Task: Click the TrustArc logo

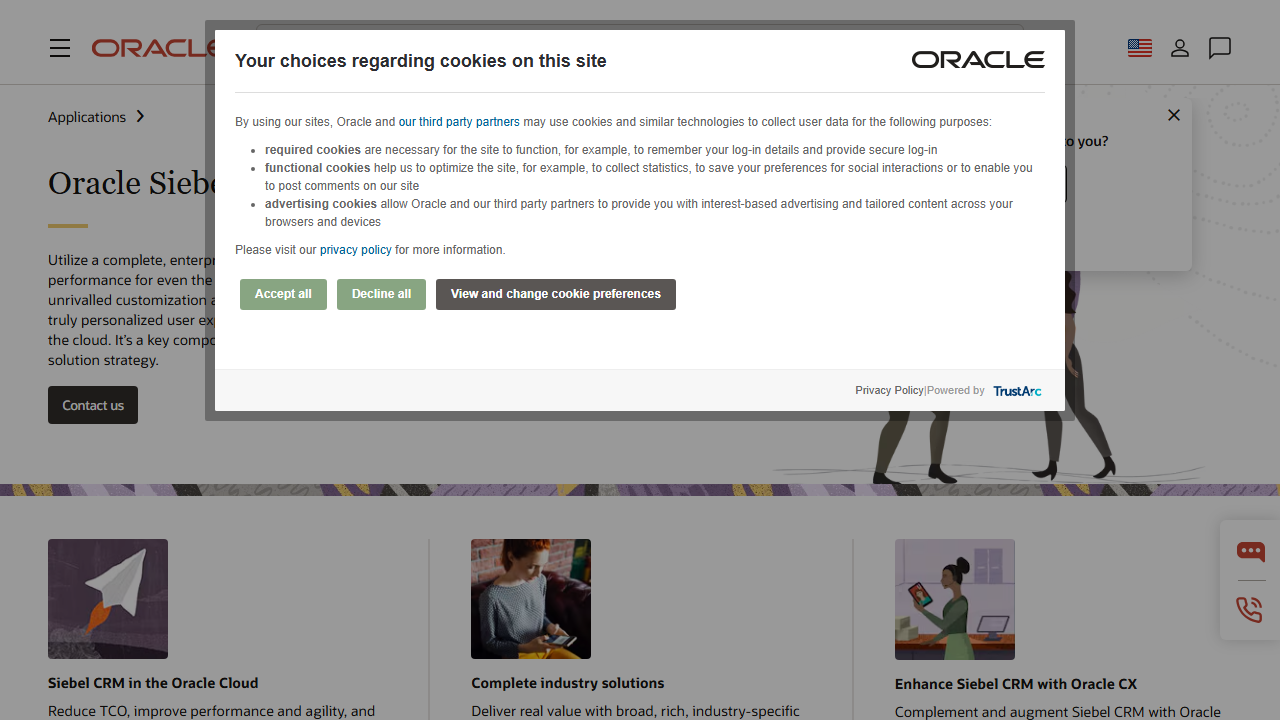Action: (1017, 391)
